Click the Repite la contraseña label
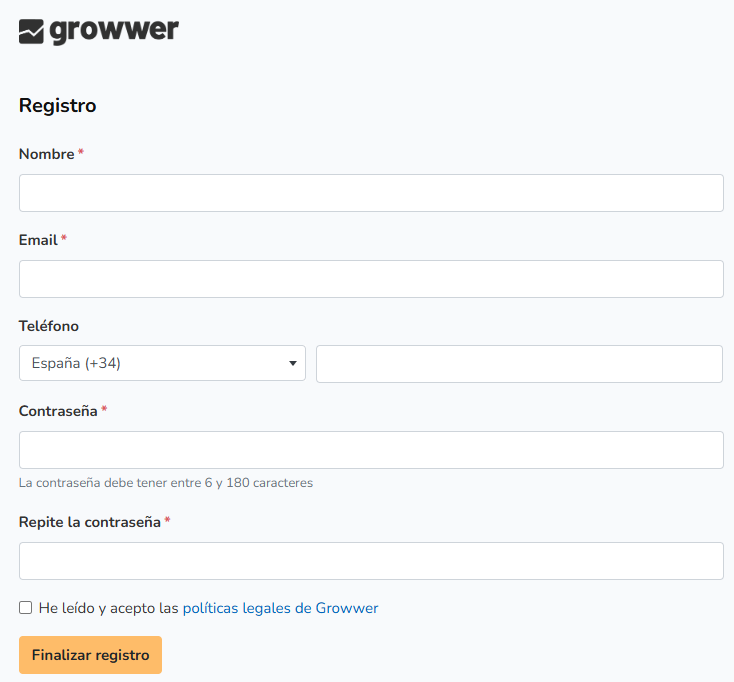734x682 pixels. 89,522
